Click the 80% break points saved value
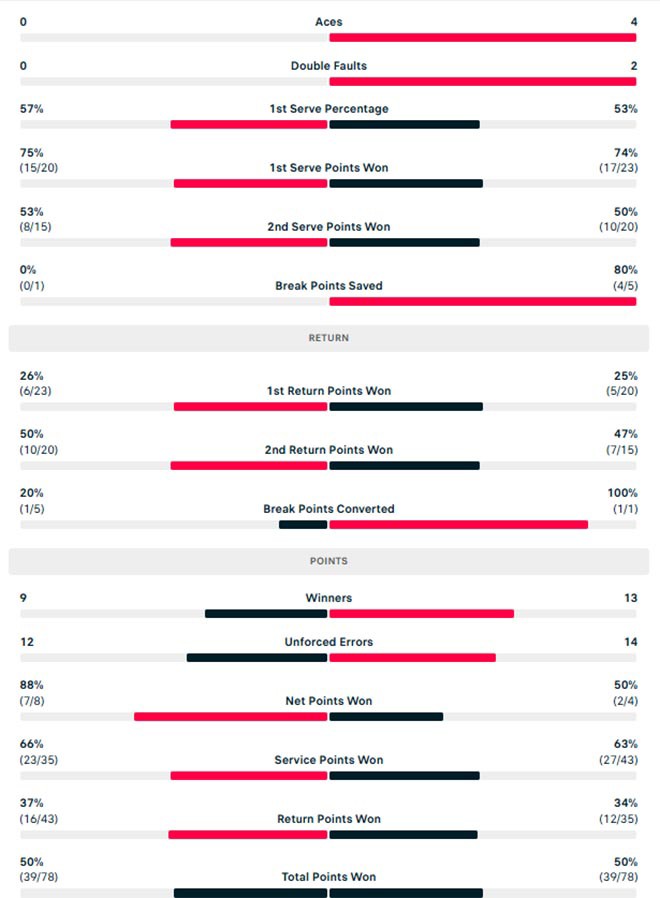This screenshot has height=898, width=660. [x=625, y=271]
